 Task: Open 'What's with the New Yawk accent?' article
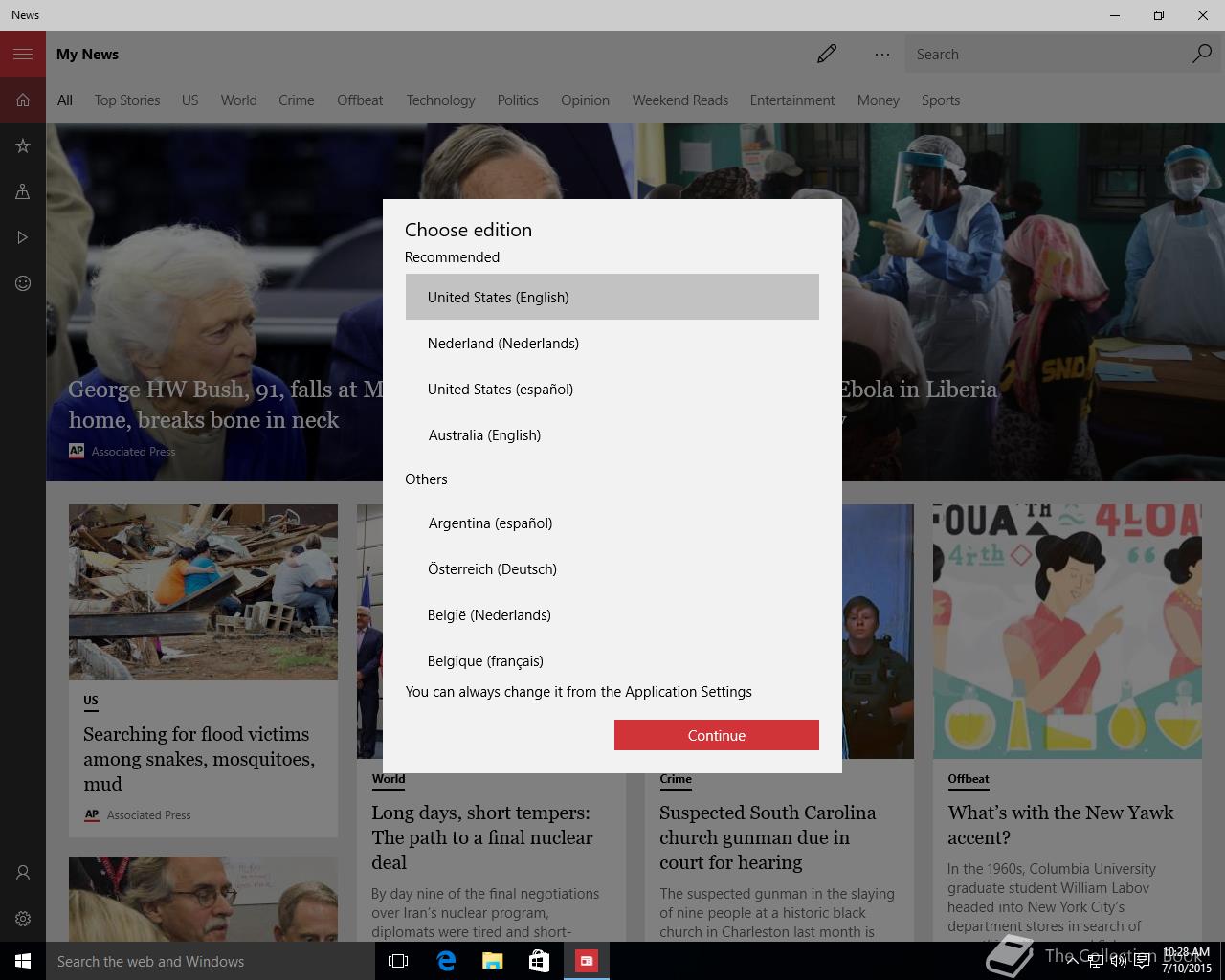1060,825
